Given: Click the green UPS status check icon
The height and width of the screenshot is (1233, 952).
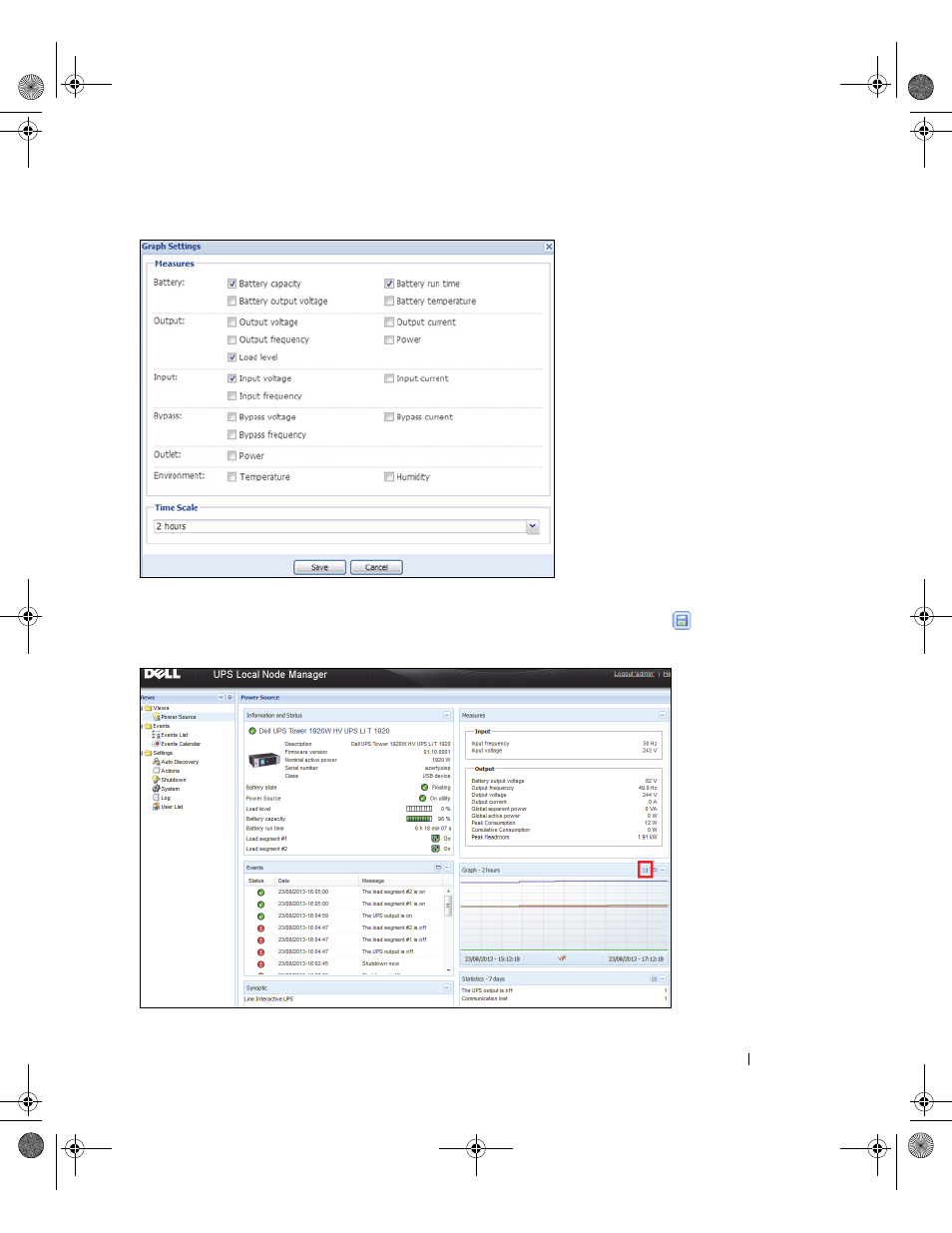Looking at the screenshot, I should [252, 731].
